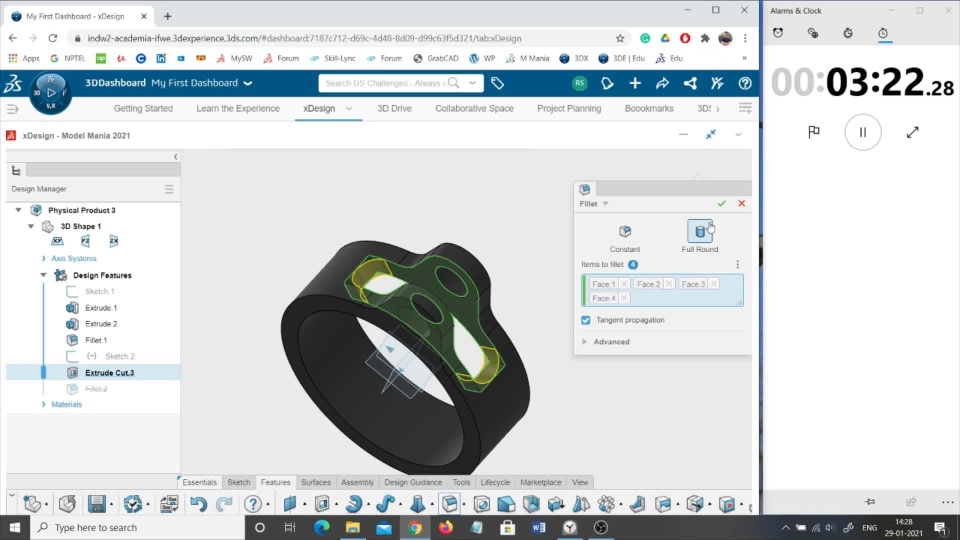Screen dimensions: 960x540
Task: Select Extrude.1 in the design tree
Action: point(100,307)
